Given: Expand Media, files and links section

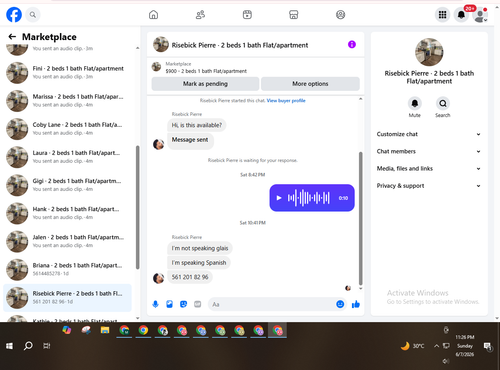Looking at the screenshot, I should (x=429, y=168).
